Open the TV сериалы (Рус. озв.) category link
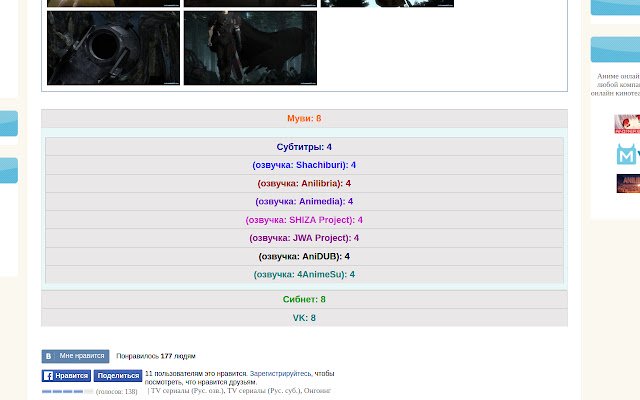640x400 pixels. [x=188, y=391]
